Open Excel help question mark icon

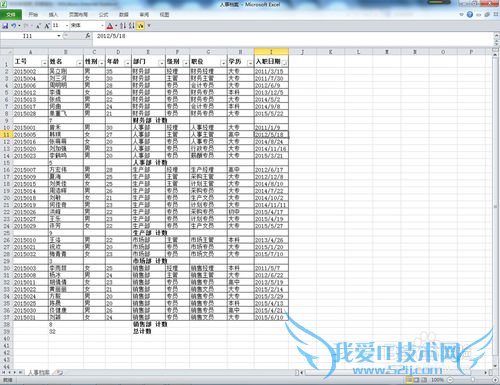(470, 14)
